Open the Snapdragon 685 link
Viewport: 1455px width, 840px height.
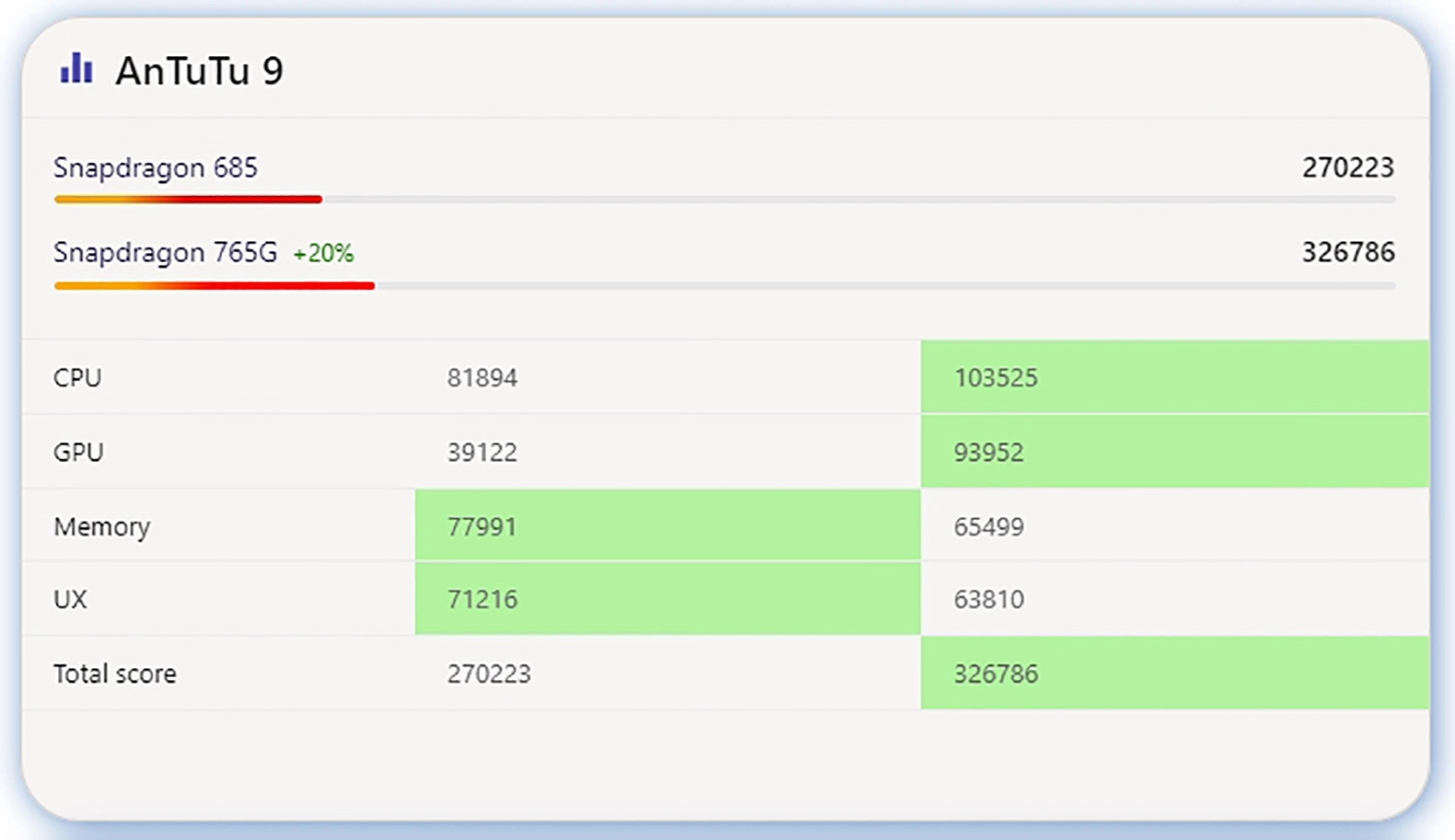click(155, 168)
